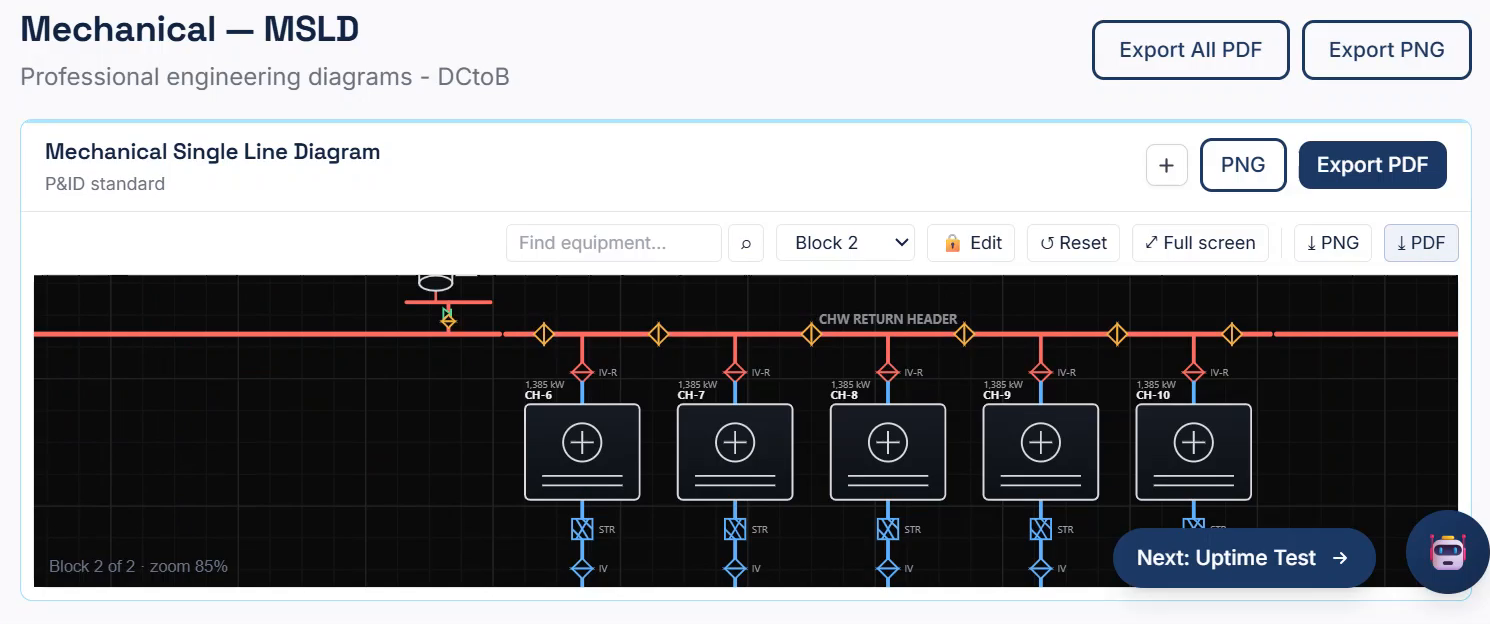Click 'Professional engineering diagrams - DCtoB' text
Viewport: 1490px width, 624px height.
265,77
